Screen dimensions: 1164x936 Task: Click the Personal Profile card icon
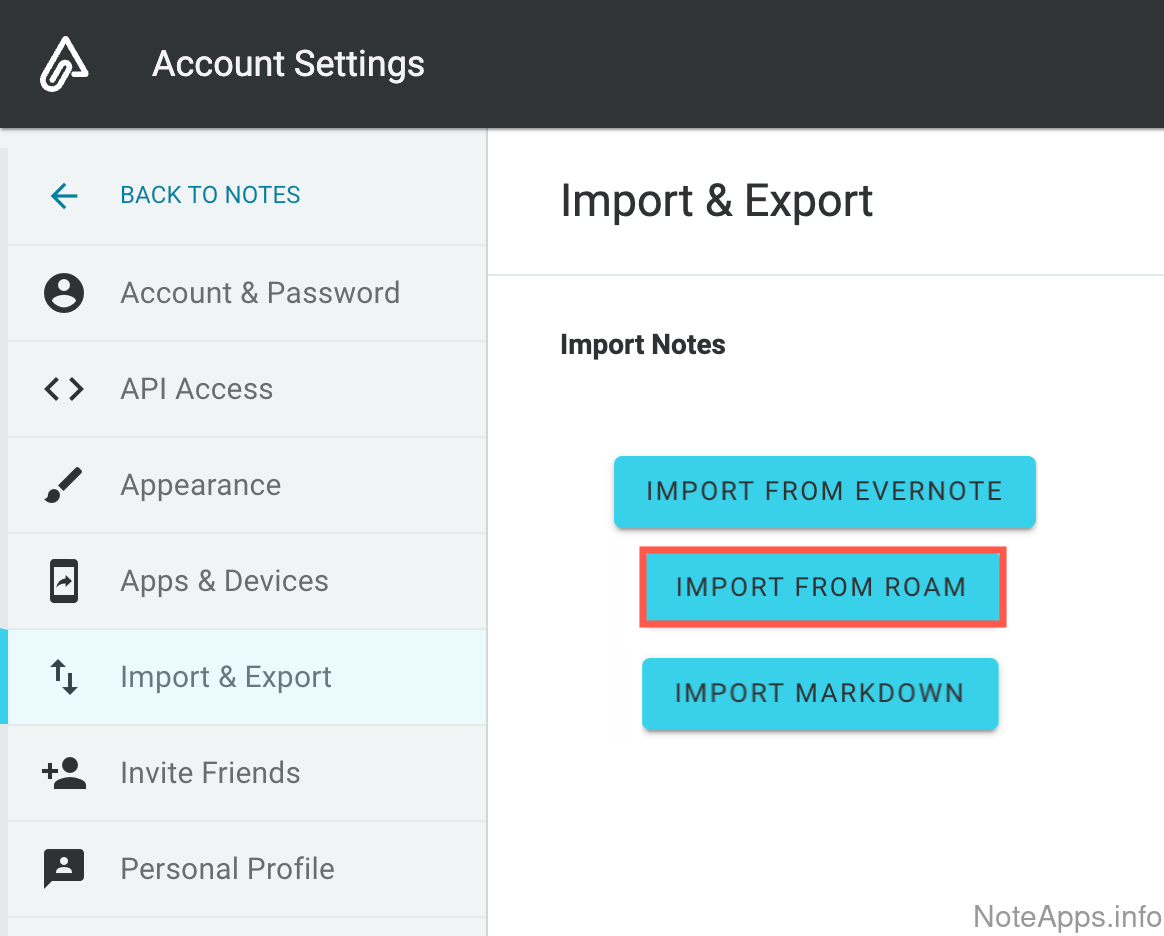click(x=64, y=869)
